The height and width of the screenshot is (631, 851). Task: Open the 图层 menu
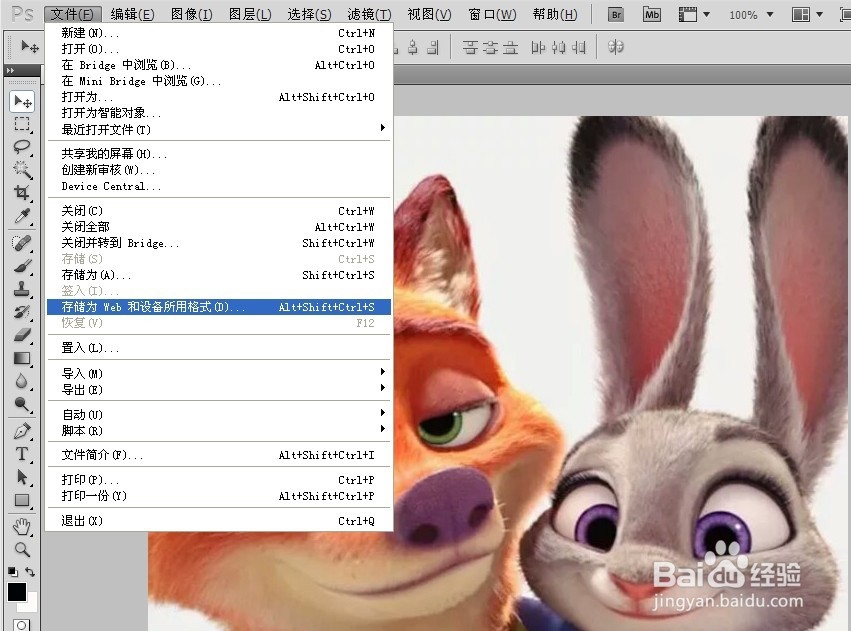coord(250,15)
